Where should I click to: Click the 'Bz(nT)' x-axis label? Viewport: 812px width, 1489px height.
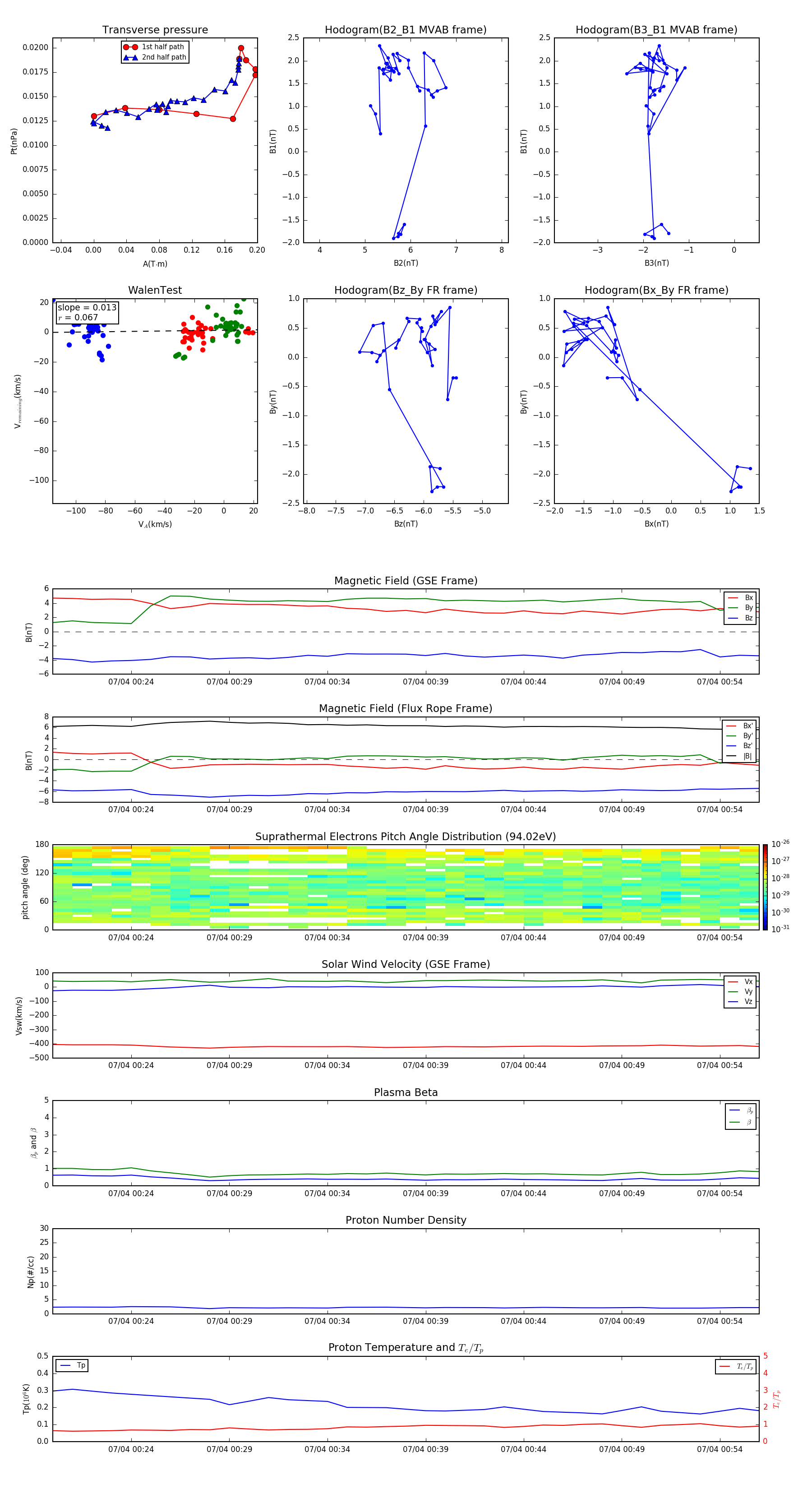pos(406,524)
